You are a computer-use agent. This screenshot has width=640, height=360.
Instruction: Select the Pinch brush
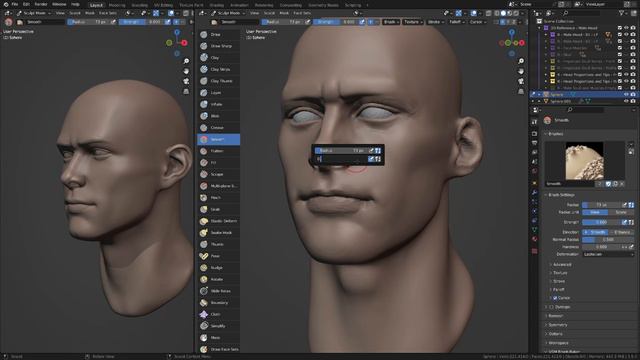[x=218, y=198]
